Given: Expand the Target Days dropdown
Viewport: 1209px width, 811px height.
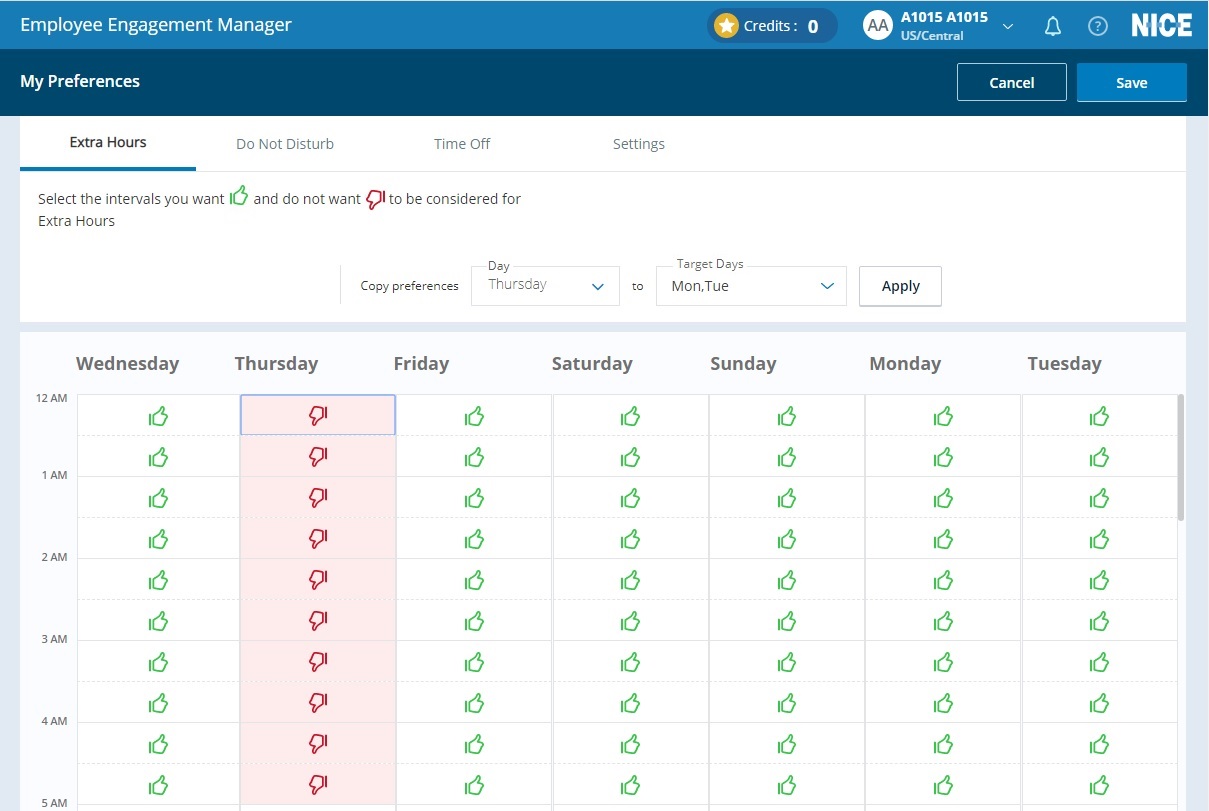Looking at the screenshot, I should (751, 286).
